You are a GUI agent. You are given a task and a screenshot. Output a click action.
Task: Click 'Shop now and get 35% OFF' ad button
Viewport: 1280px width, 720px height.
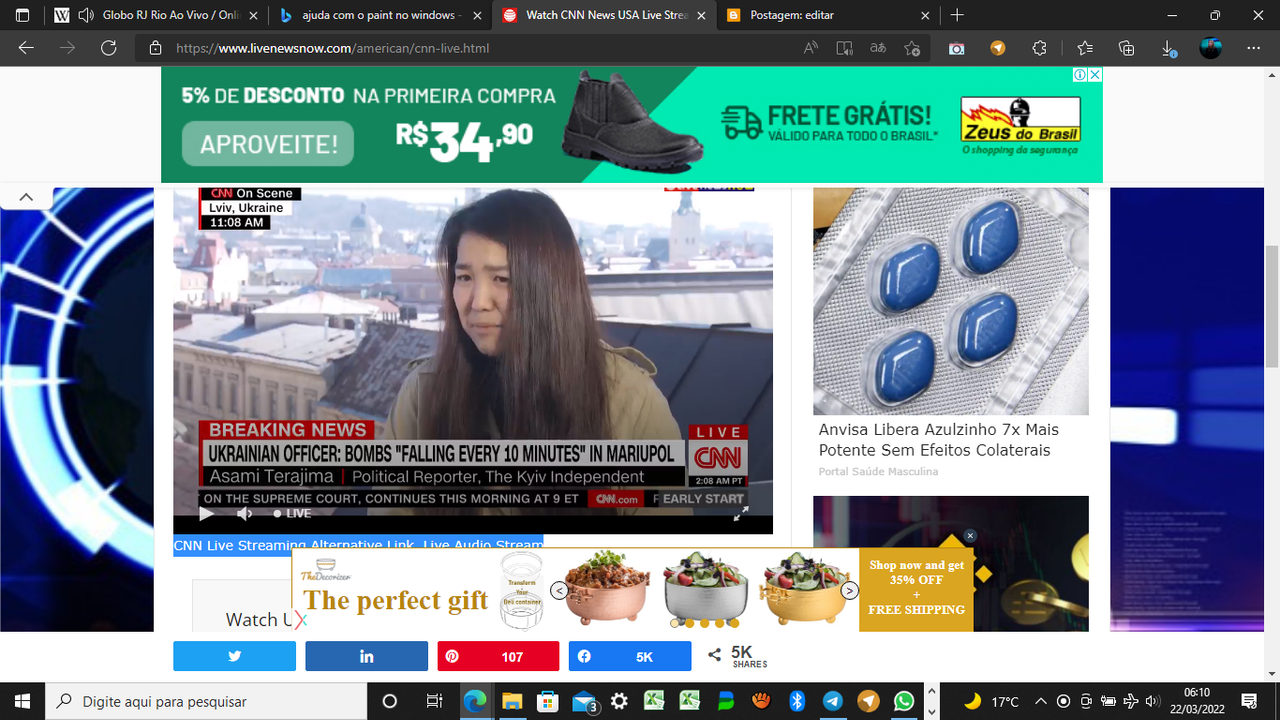(916, 587)
